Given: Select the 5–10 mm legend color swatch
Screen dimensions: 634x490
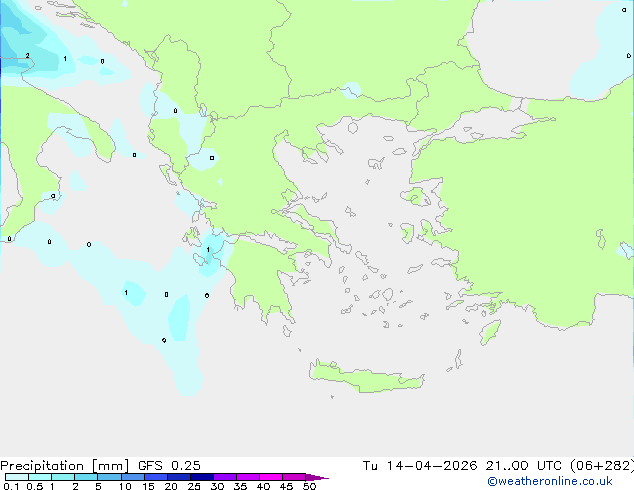Looking at the screenshot, I should 109,477.
